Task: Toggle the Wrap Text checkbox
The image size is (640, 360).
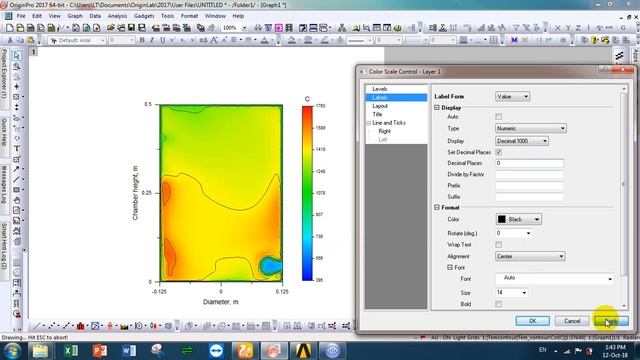Action: [498, 244]
